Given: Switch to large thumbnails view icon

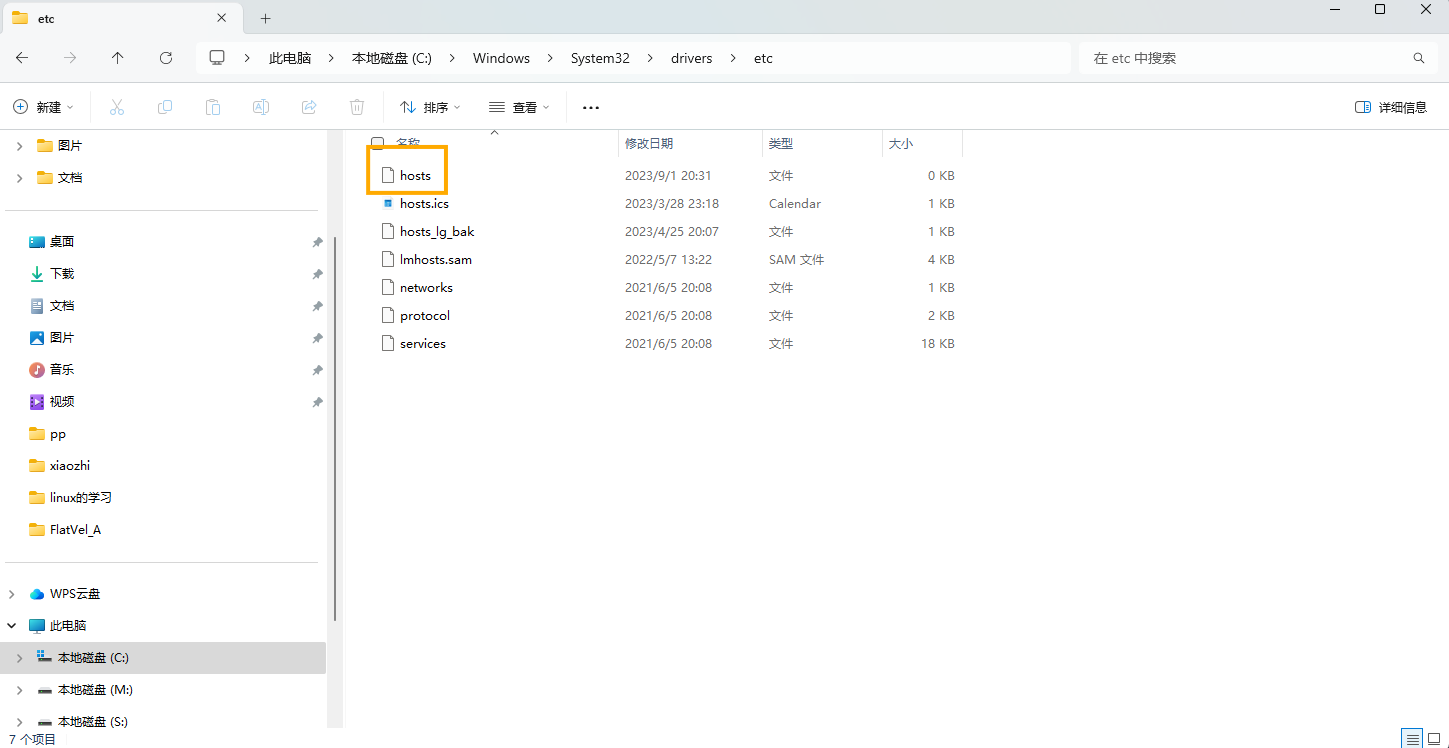Looking at the screenshot, I should tap(1434, 739).
